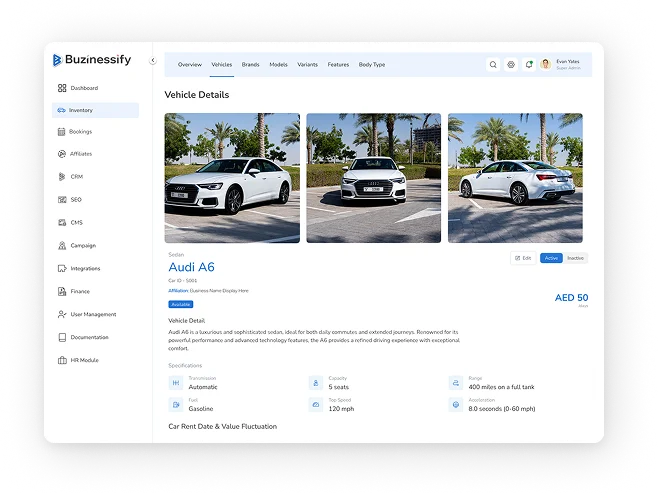Click the Transmission specification icon
This screenshot has width=658, height=493.
tap(176, 383)
